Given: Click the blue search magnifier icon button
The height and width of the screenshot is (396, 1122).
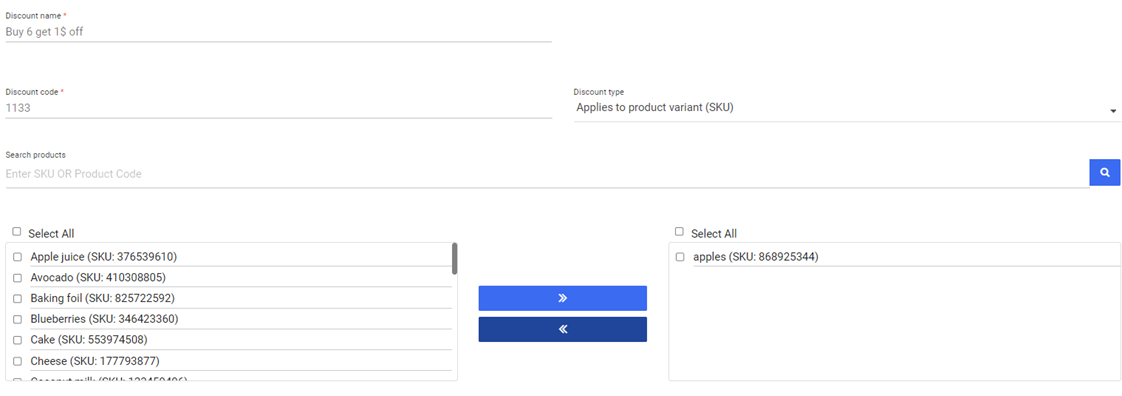Looking at the screenshot, I should tap(1105, 173).
